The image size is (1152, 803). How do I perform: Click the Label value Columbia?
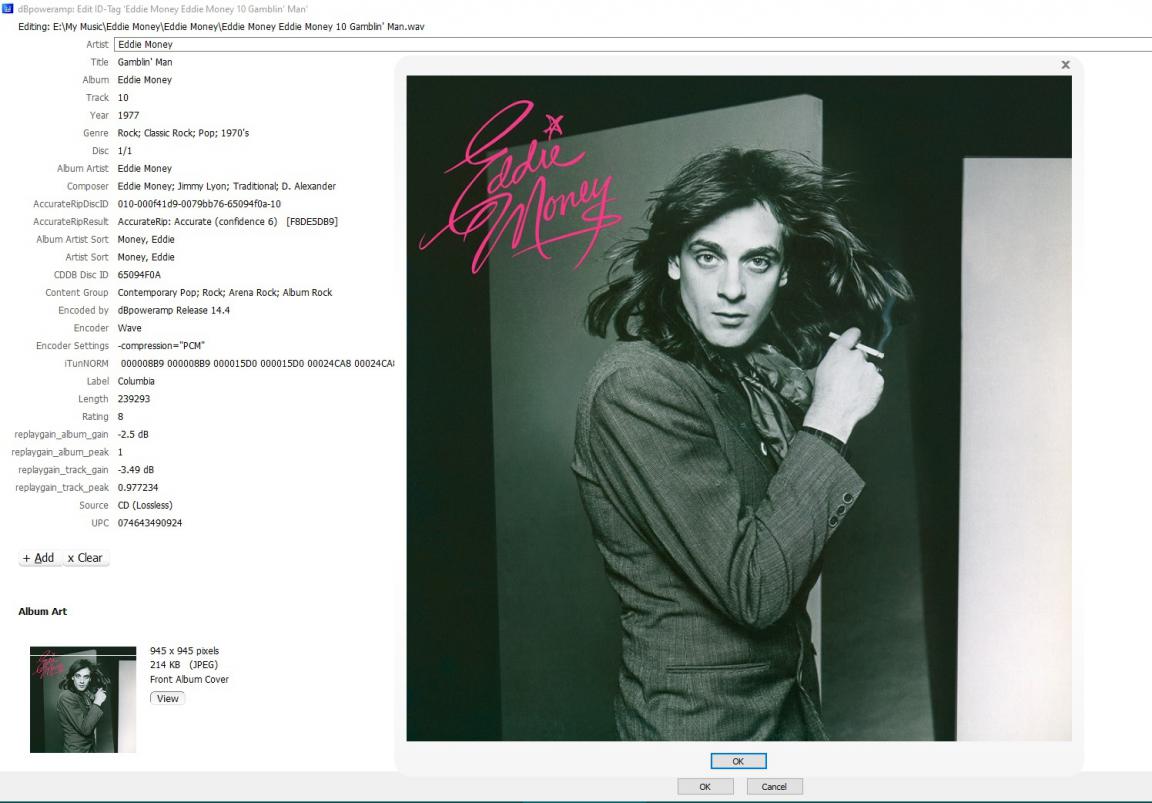[136, 381]
